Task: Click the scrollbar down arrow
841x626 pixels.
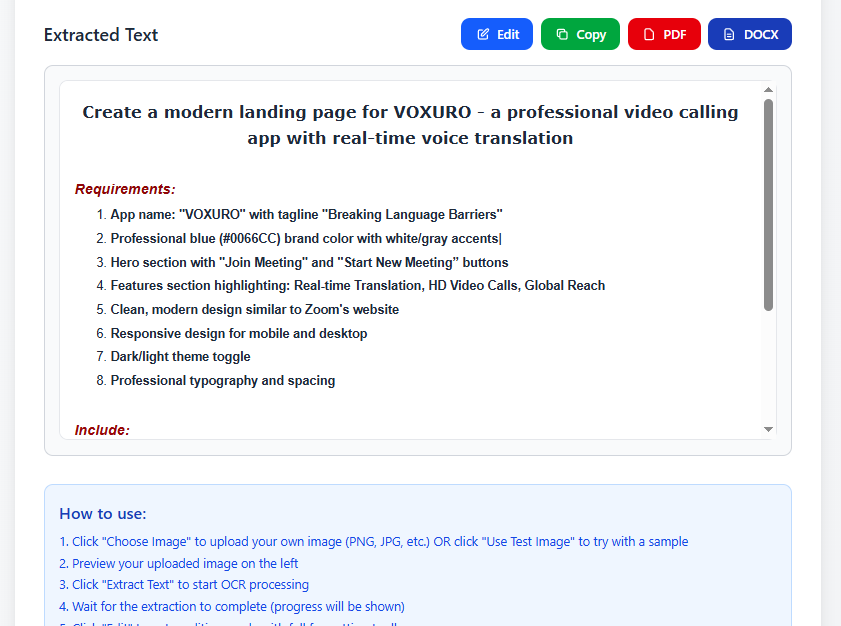Action: (768, 429)
